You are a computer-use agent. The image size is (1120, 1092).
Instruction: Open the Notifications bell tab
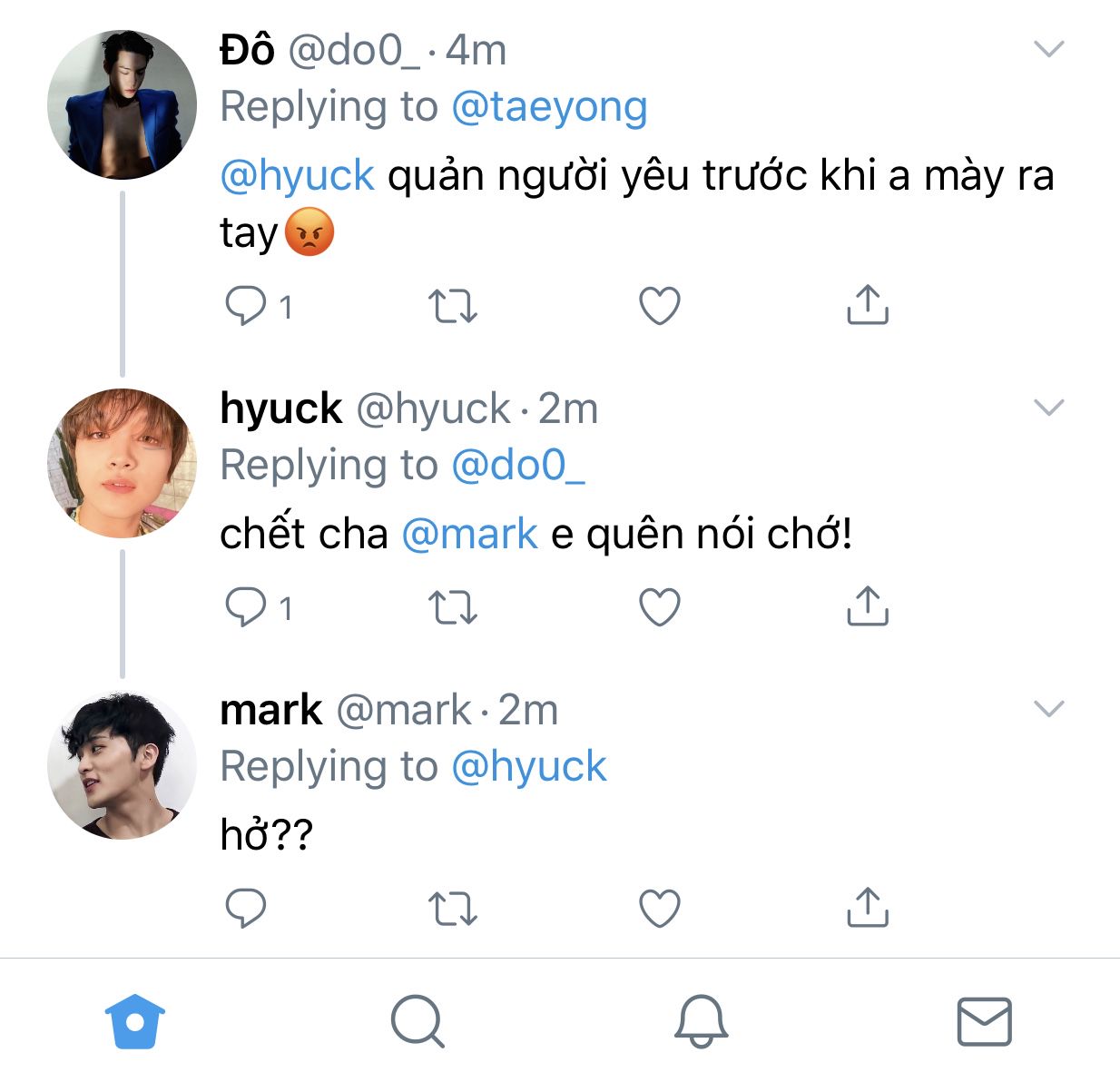[701, 1021]
